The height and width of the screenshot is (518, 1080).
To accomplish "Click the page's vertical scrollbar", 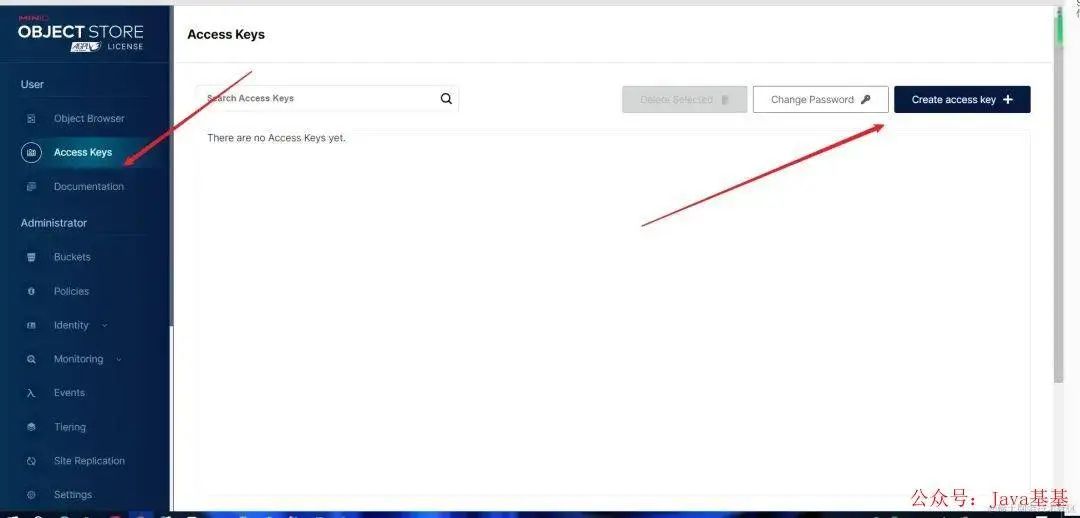I will click(x=1059, y=193).
